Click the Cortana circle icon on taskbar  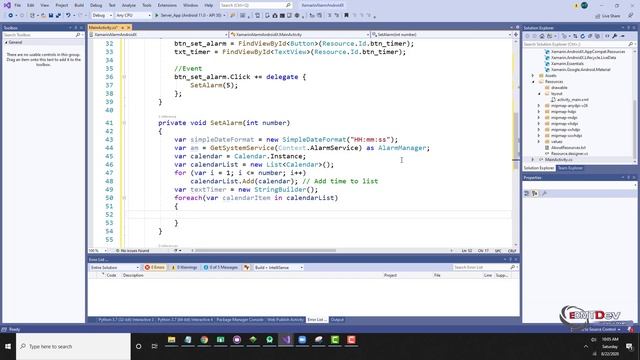click(138, 346)
